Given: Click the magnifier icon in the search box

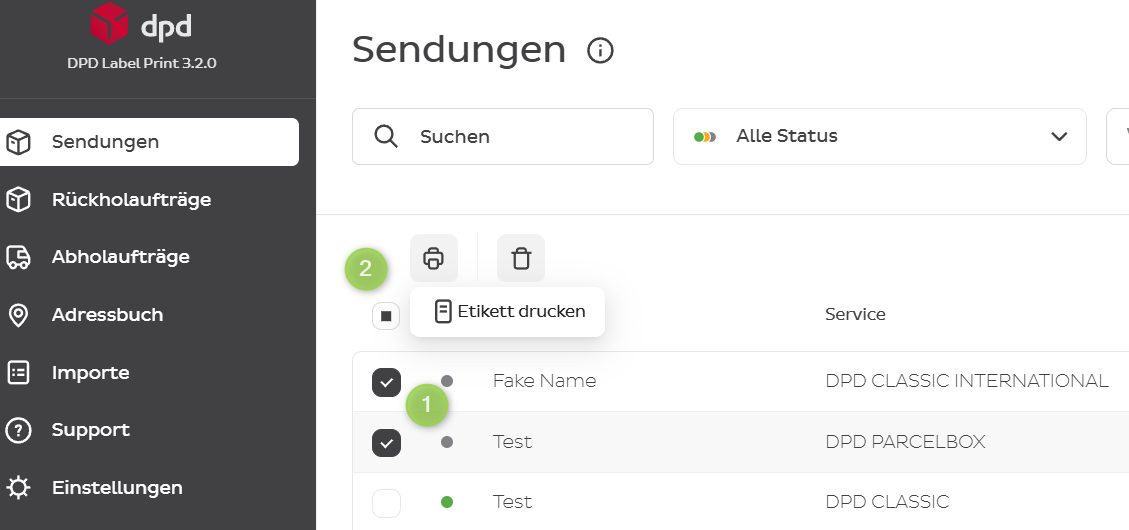Looking at the screenshot, I should tap(387, 136).
